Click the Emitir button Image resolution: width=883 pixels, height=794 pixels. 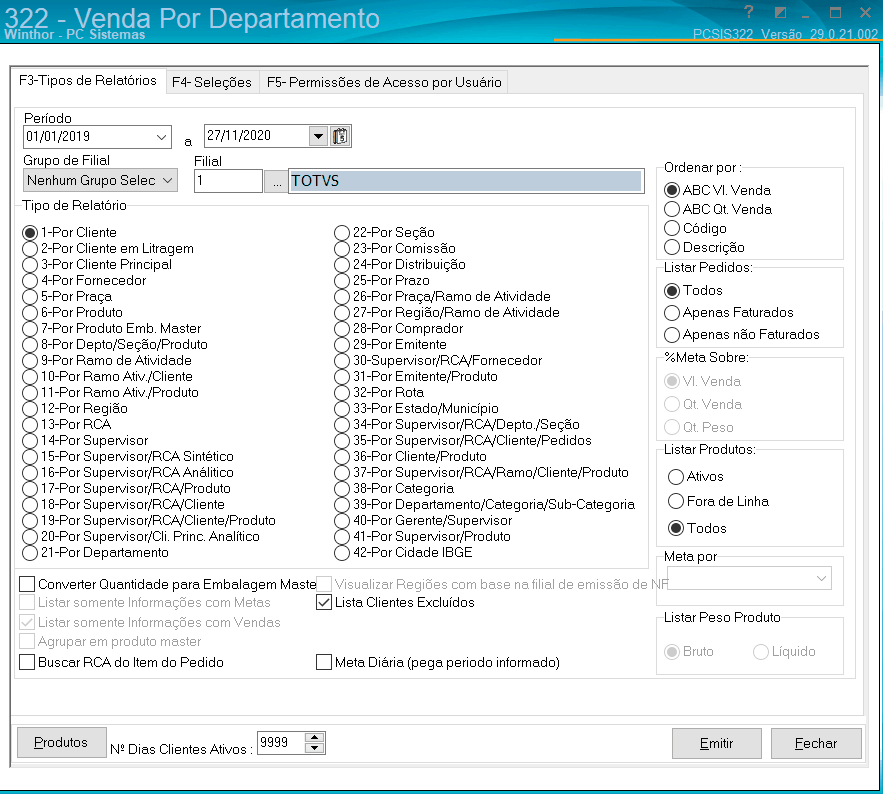(716, 743)
